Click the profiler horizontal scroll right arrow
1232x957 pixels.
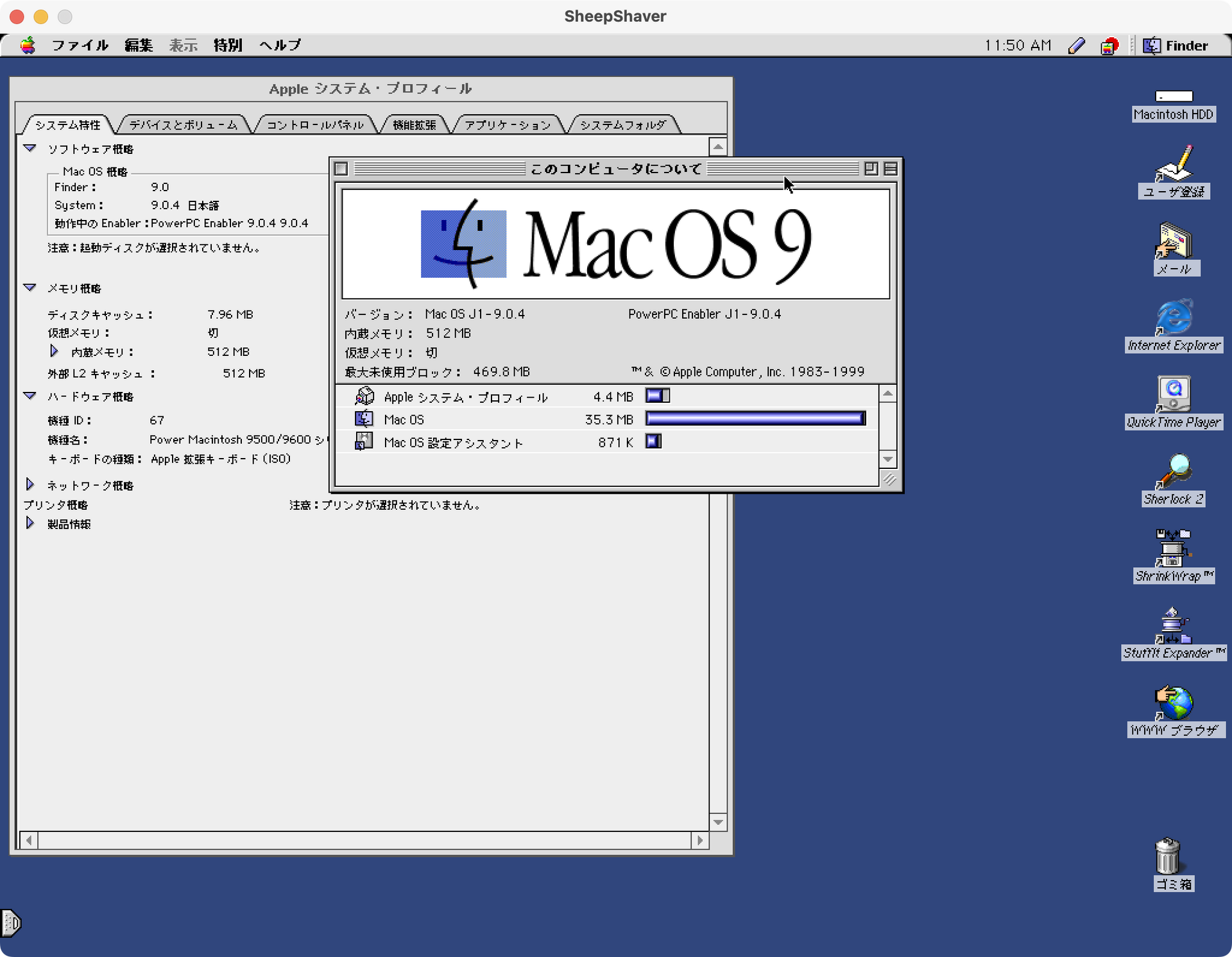click(700, 840)
